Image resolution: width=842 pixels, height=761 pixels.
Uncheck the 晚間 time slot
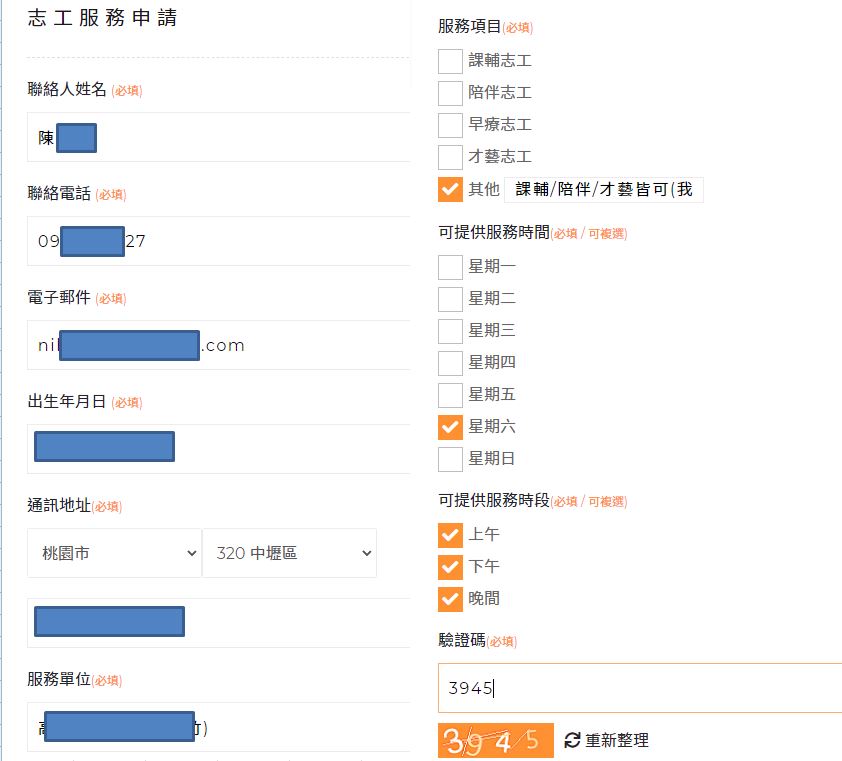[449, 599]
